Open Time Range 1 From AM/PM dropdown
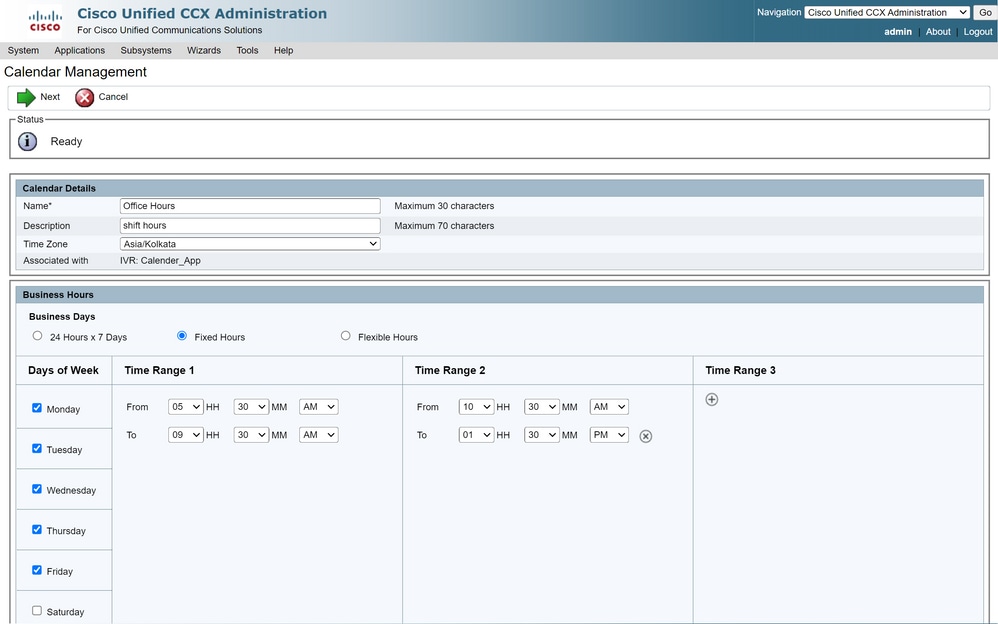Screen dimensions: 998x624 click(319, 407)
